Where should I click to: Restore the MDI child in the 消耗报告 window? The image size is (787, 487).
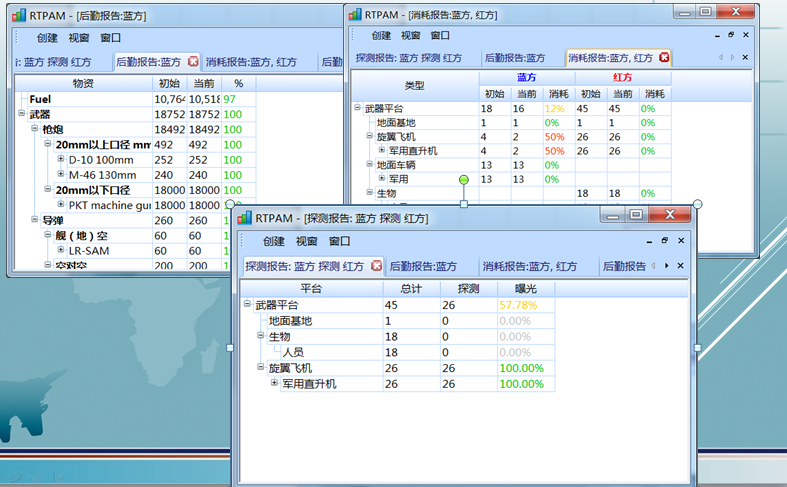click(731, 34)
